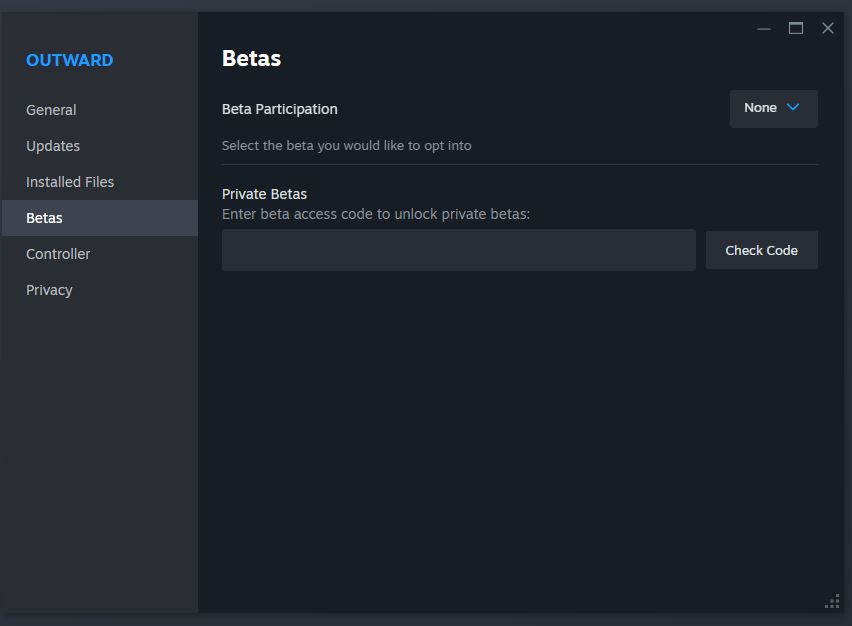Select the Betas sidebar entry
Screen dimensions: 852x626
pos(44,218)
